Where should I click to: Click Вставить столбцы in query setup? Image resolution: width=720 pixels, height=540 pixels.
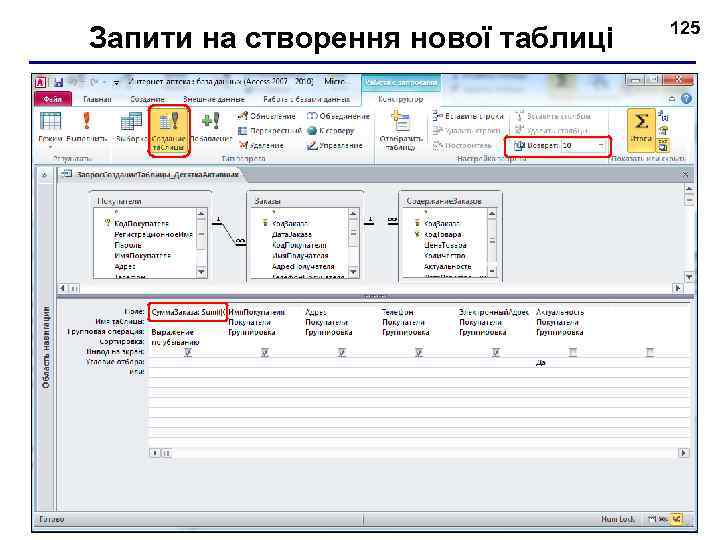pos(553,116)
